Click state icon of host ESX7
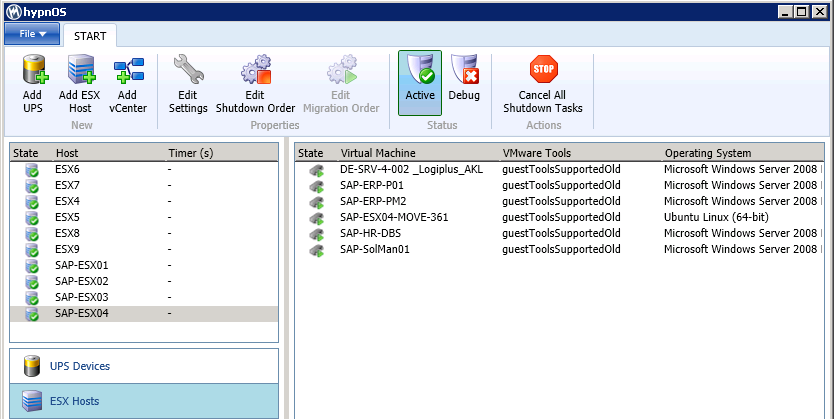This screenshot has height=419, width=834. (x=32, y=187)
